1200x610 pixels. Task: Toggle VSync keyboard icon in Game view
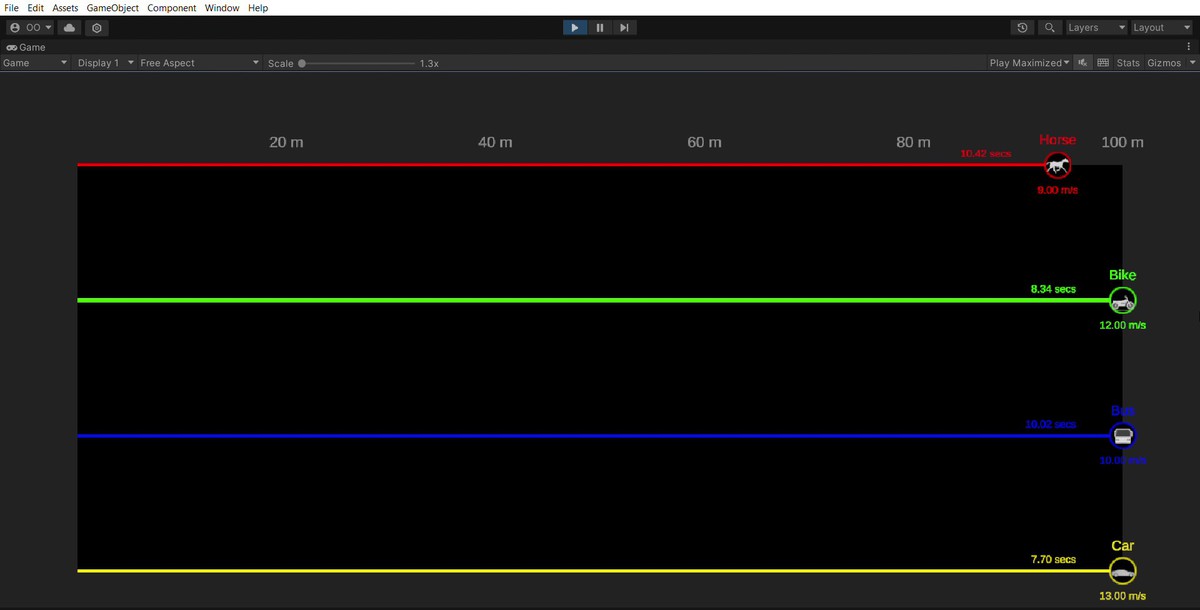pyautogui.click(x=1102, y=62)
